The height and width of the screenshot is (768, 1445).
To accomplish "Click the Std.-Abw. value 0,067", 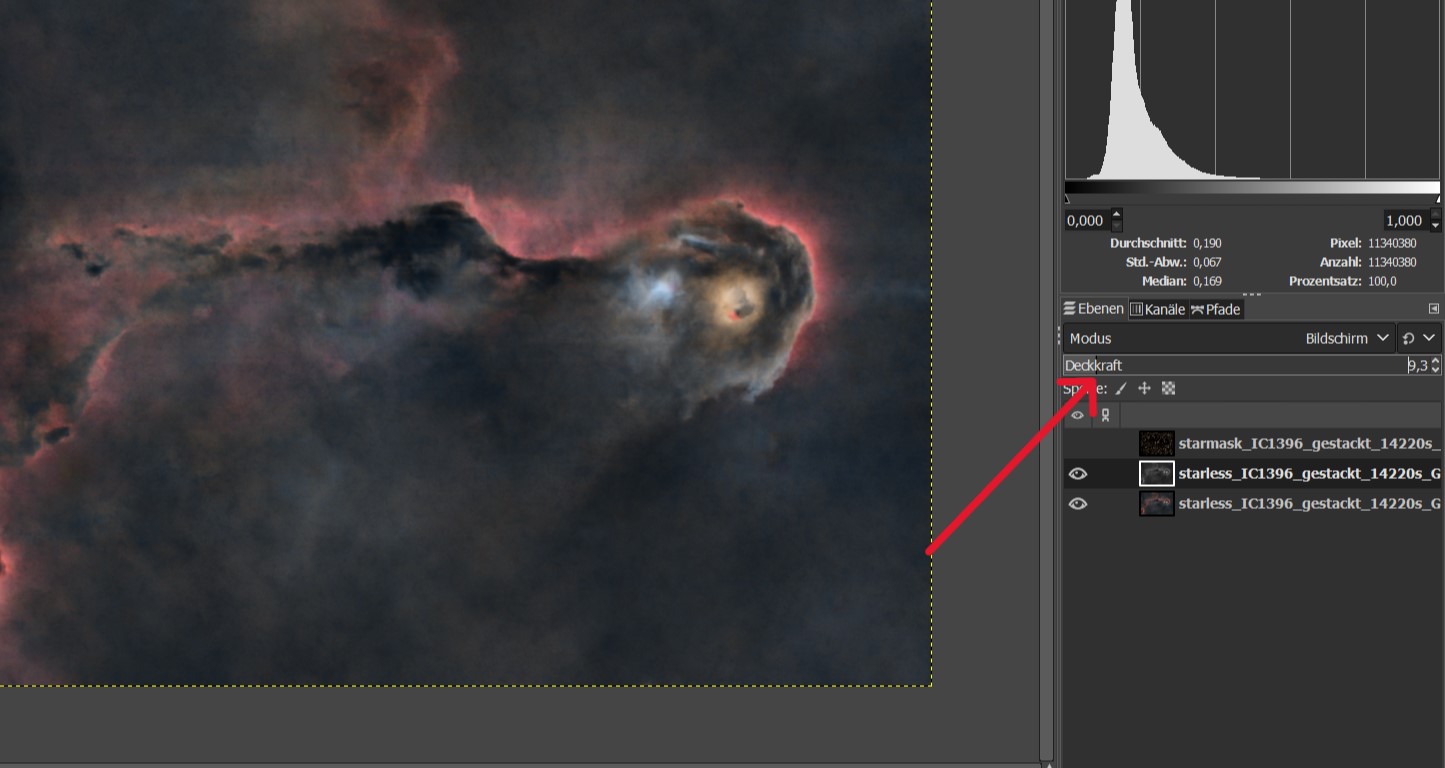I will click(x=1207, y=262).
